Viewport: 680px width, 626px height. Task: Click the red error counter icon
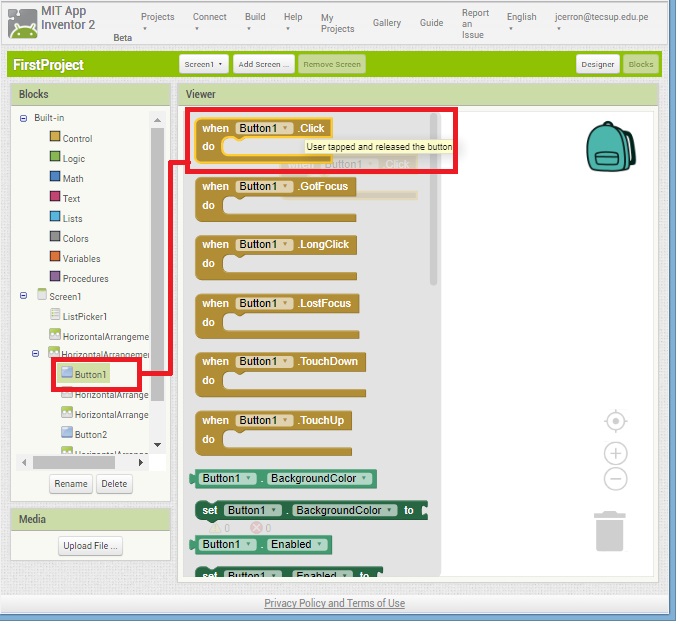pyautogui.click(x=256, y=528)
